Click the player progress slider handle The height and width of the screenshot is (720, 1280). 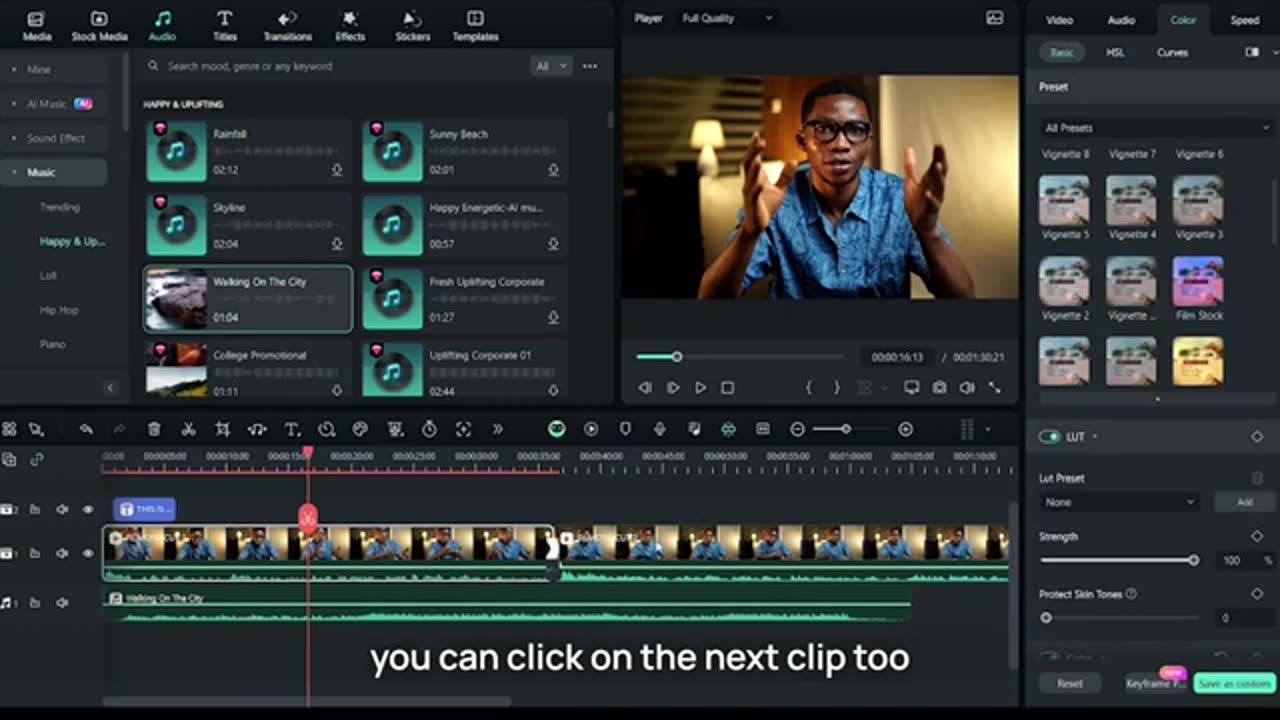coord(677,357)
